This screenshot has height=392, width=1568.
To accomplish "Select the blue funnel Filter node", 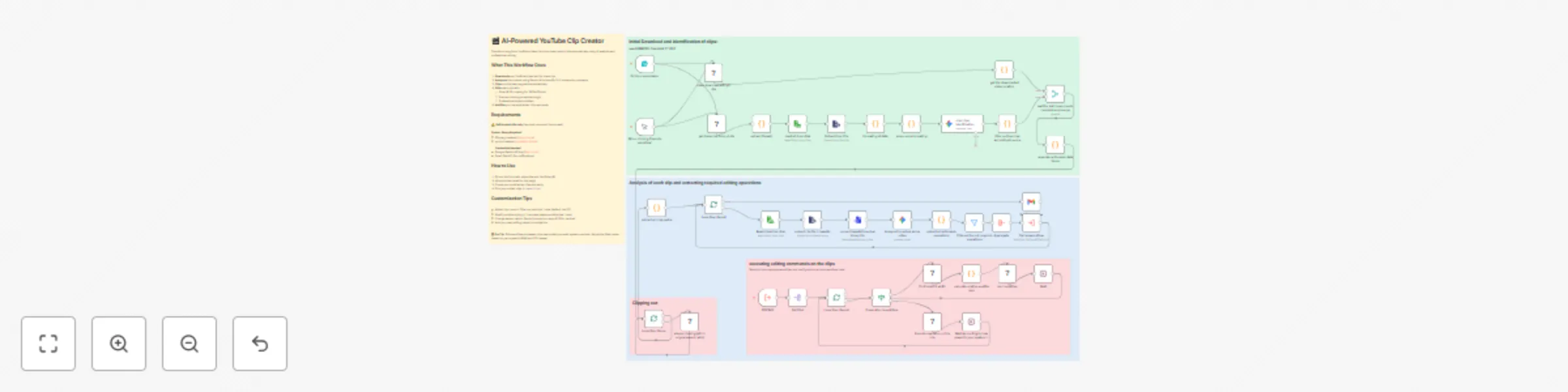I will tap(973, 223).
